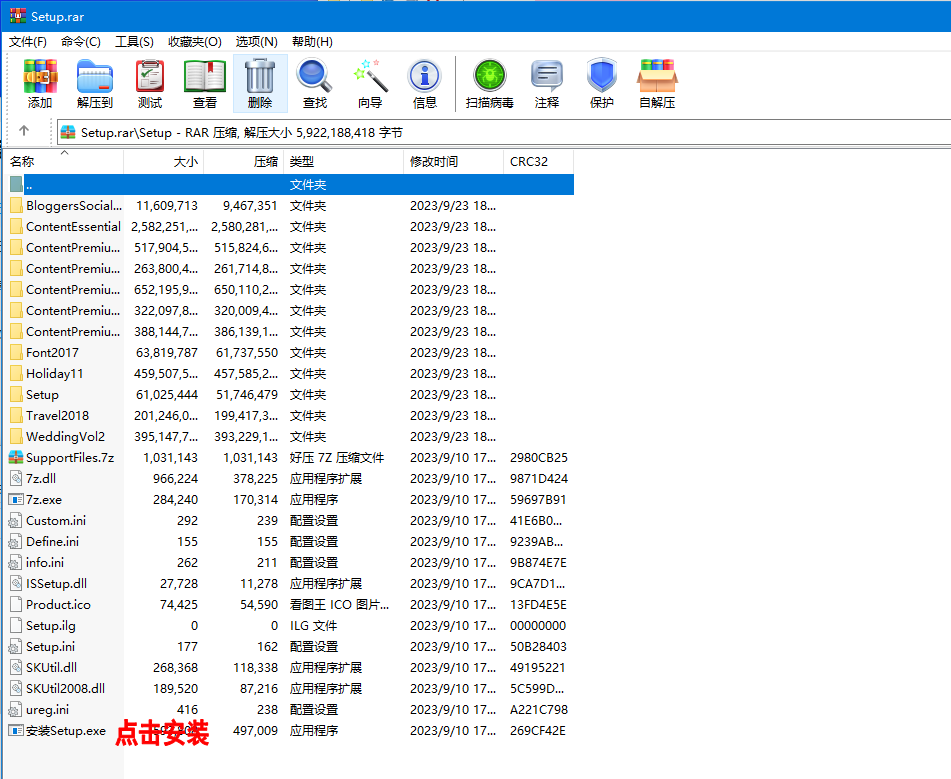This screenshot has width=951, height=779.
Task: Add files to the archive
Action: point(40,84)
